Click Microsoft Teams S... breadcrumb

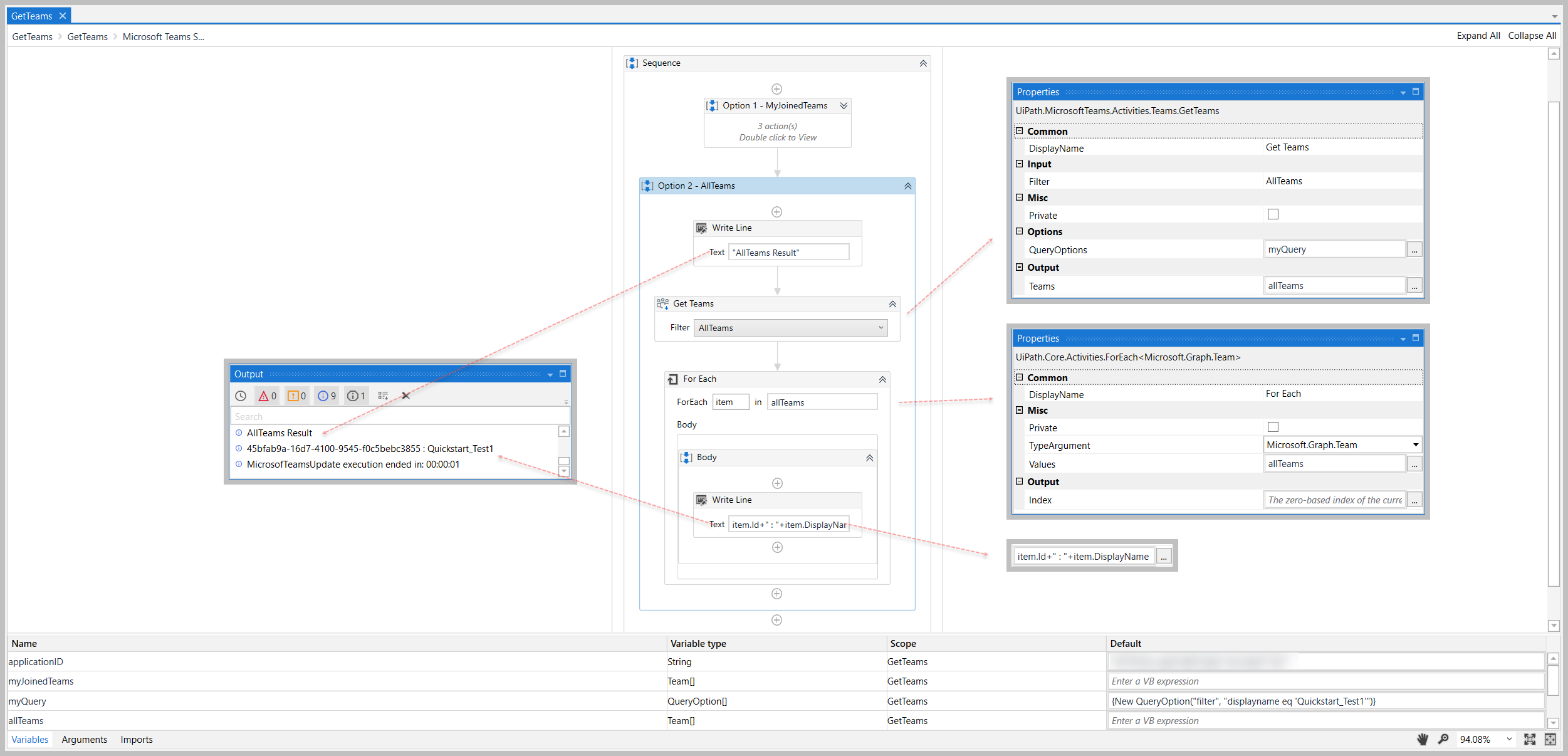(164, 37)
